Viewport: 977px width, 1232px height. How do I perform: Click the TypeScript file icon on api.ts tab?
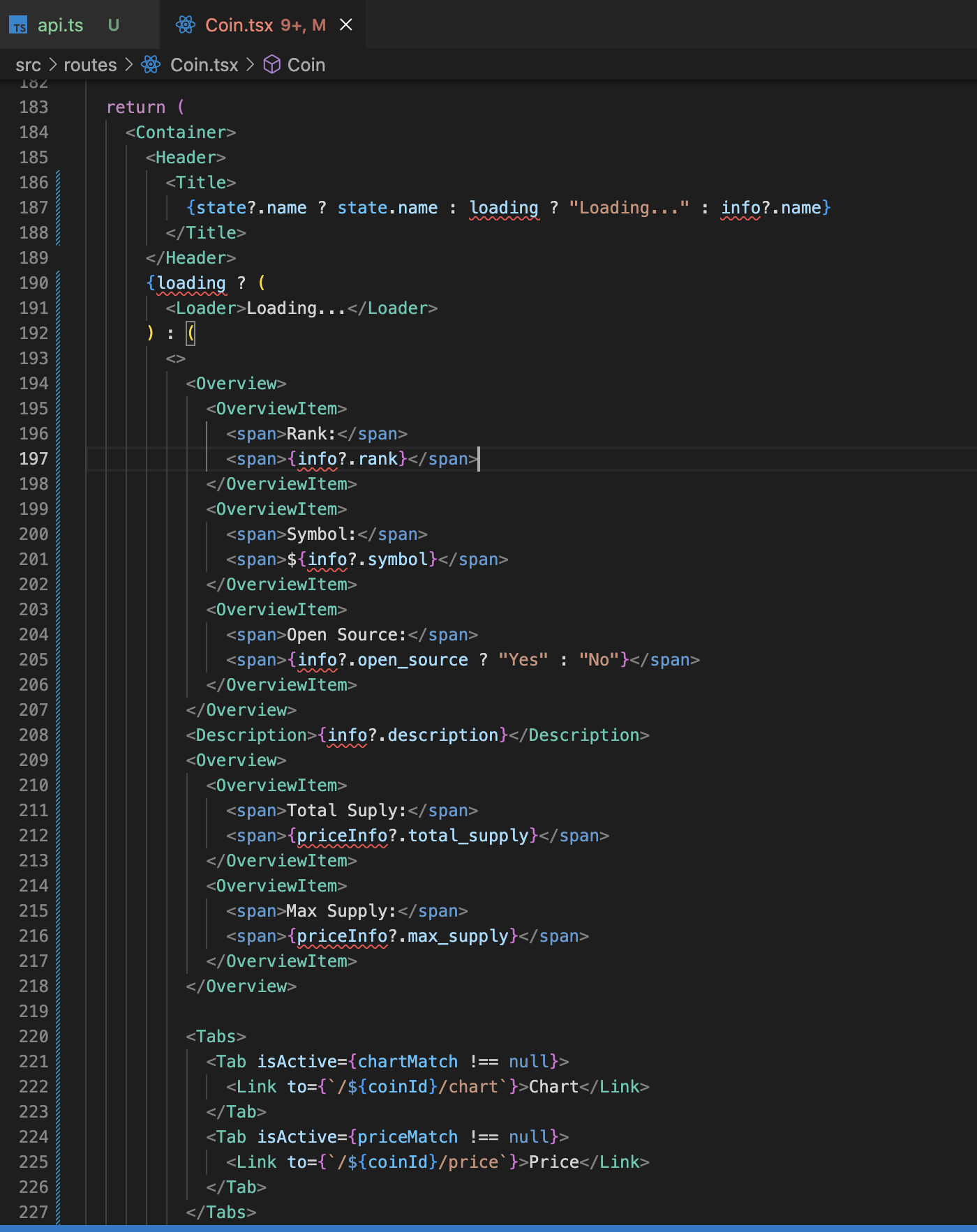[18, 26]
